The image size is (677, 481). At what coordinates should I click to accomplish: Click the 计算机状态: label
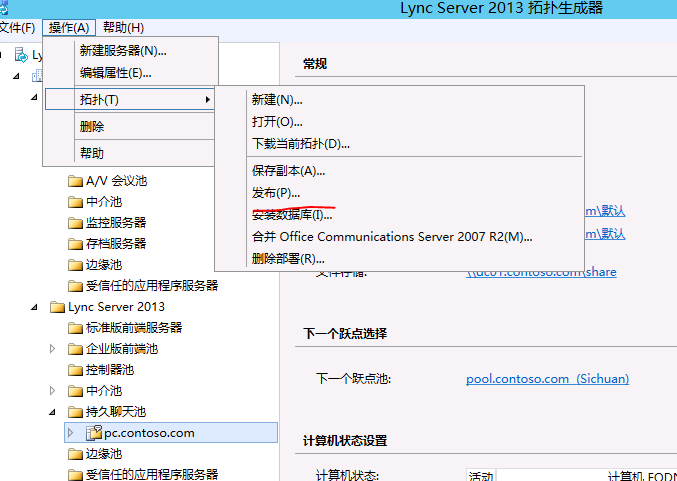pyautogui.click(x=348, y=475)
